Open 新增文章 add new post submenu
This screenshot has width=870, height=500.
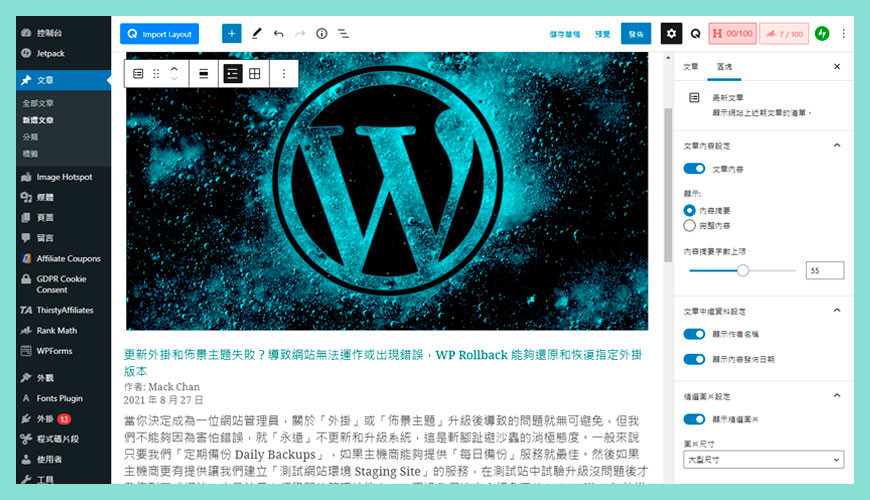38,120
